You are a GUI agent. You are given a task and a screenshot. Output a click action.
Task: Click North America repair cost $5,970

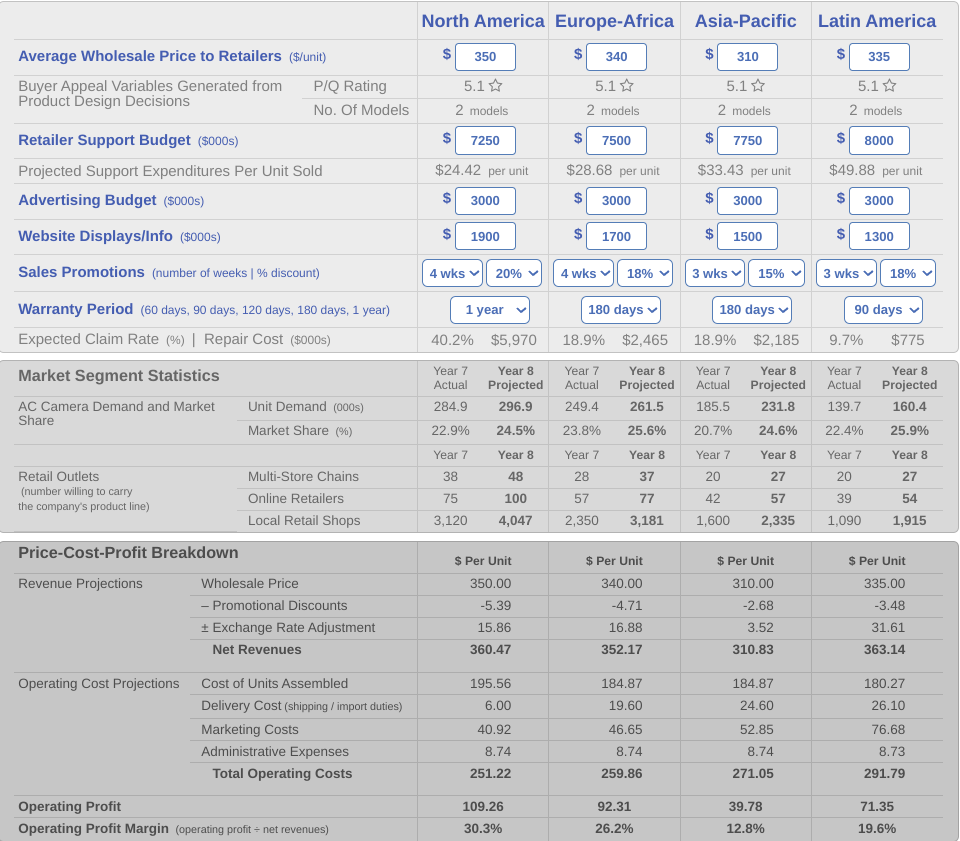pyautogui.click(x=514, y=340)
